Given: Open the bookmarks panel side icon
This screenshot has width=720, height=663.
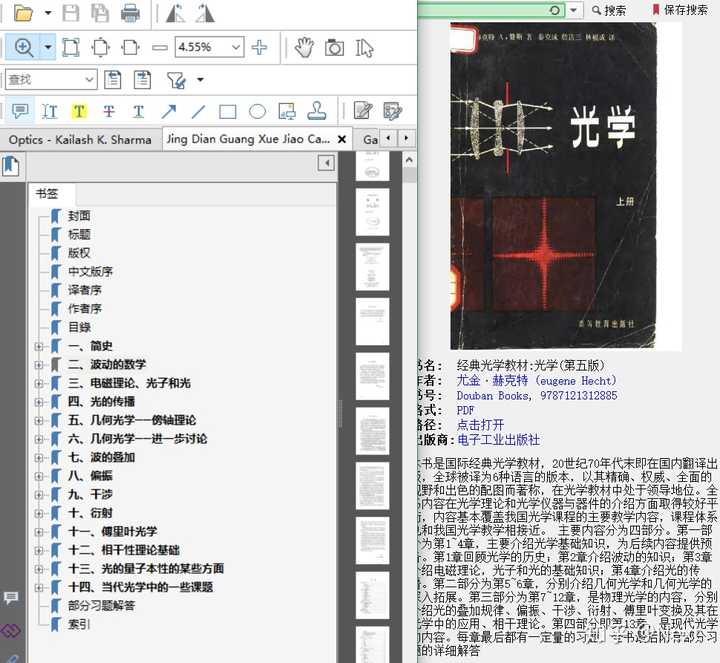Looking at the screenshot, I should point(11,166).
